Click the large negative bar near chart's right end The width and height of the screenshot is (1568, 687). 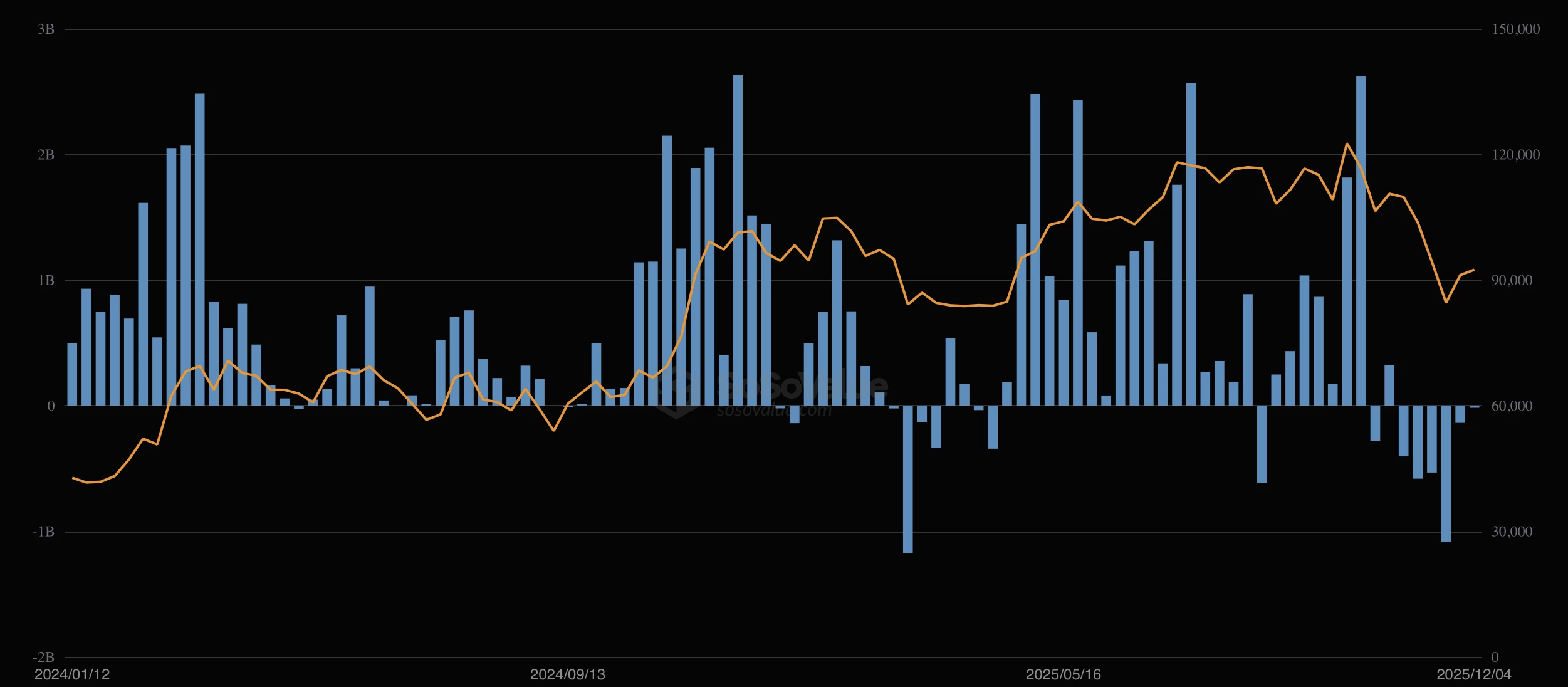1446,474
